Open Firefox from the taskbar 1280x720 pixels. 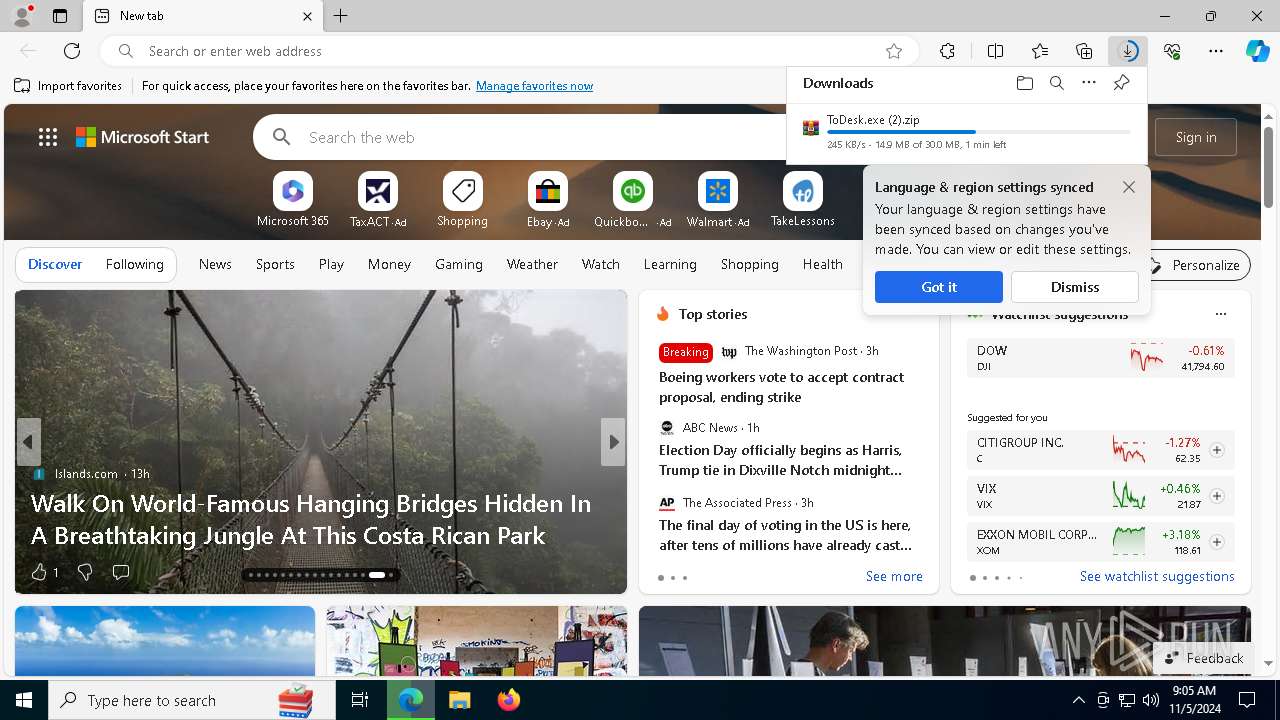click(509, 700)
